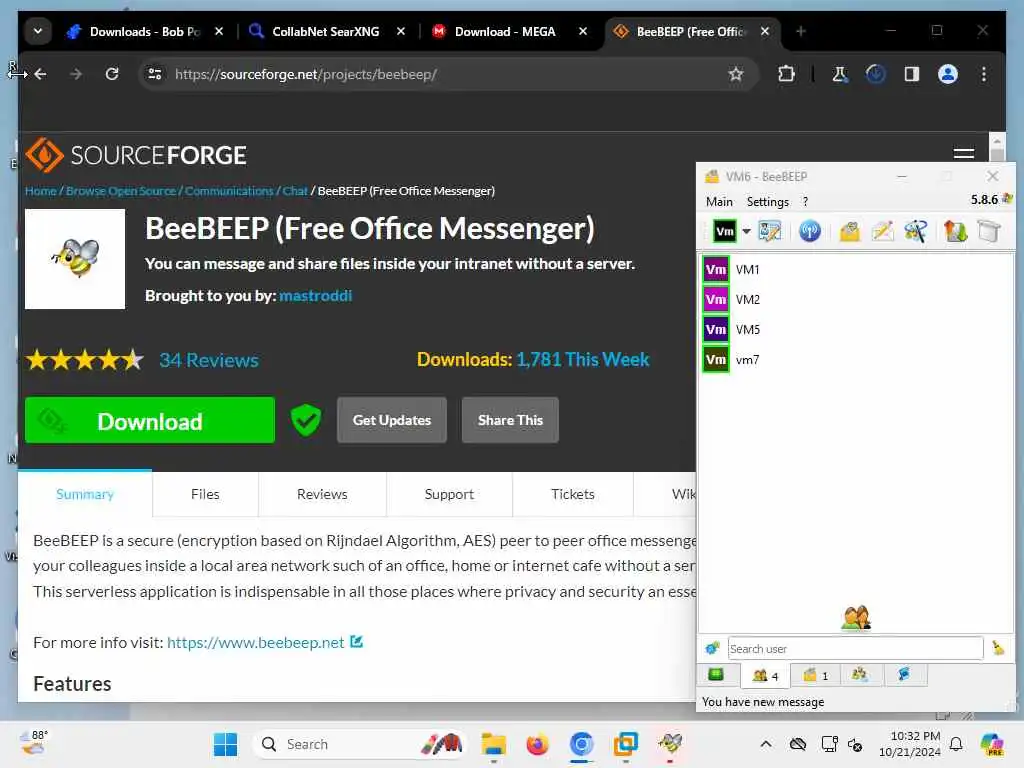Image resolution: width=1024 pixels, height=768 pixels.
Task: Click the green security shield checkmark icon
Action: [x=306, y=420]
